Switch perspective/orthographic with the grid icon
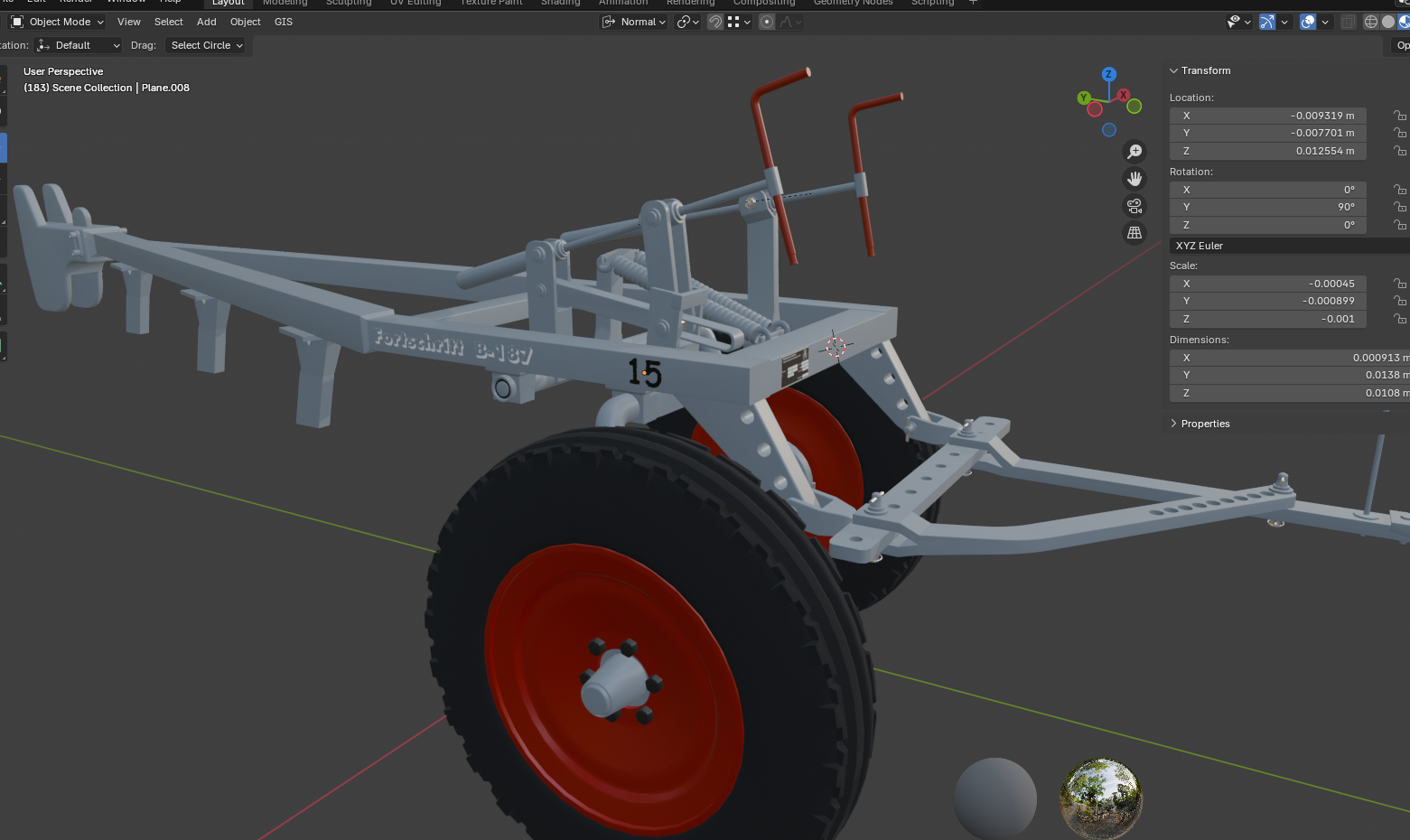Viewport: 1410px width, 840px height. click(1135, 233)
